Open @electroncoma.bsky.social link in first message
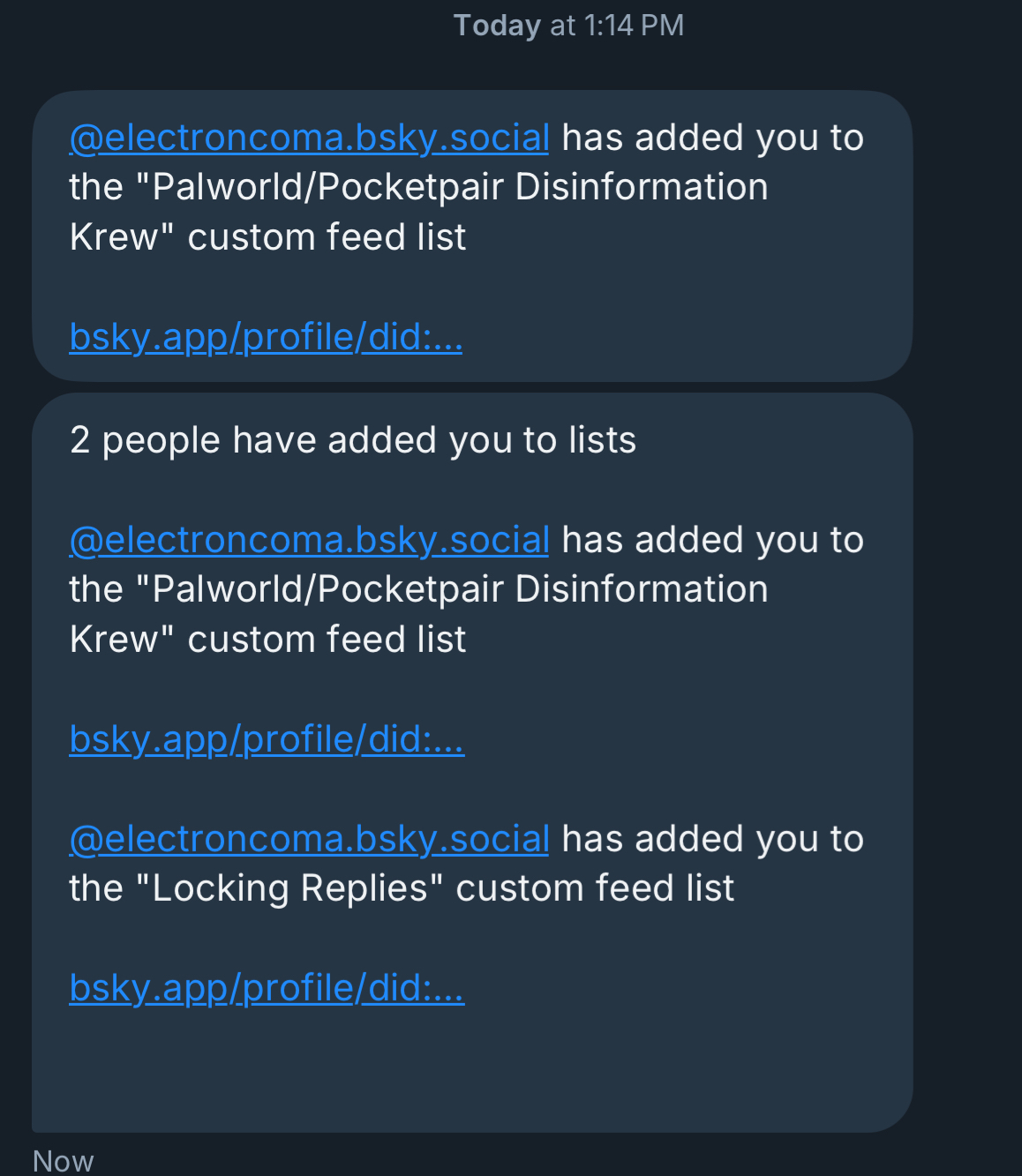Image resolution: width=1022 pixels, height=1176 pixels. pos(309,139)
